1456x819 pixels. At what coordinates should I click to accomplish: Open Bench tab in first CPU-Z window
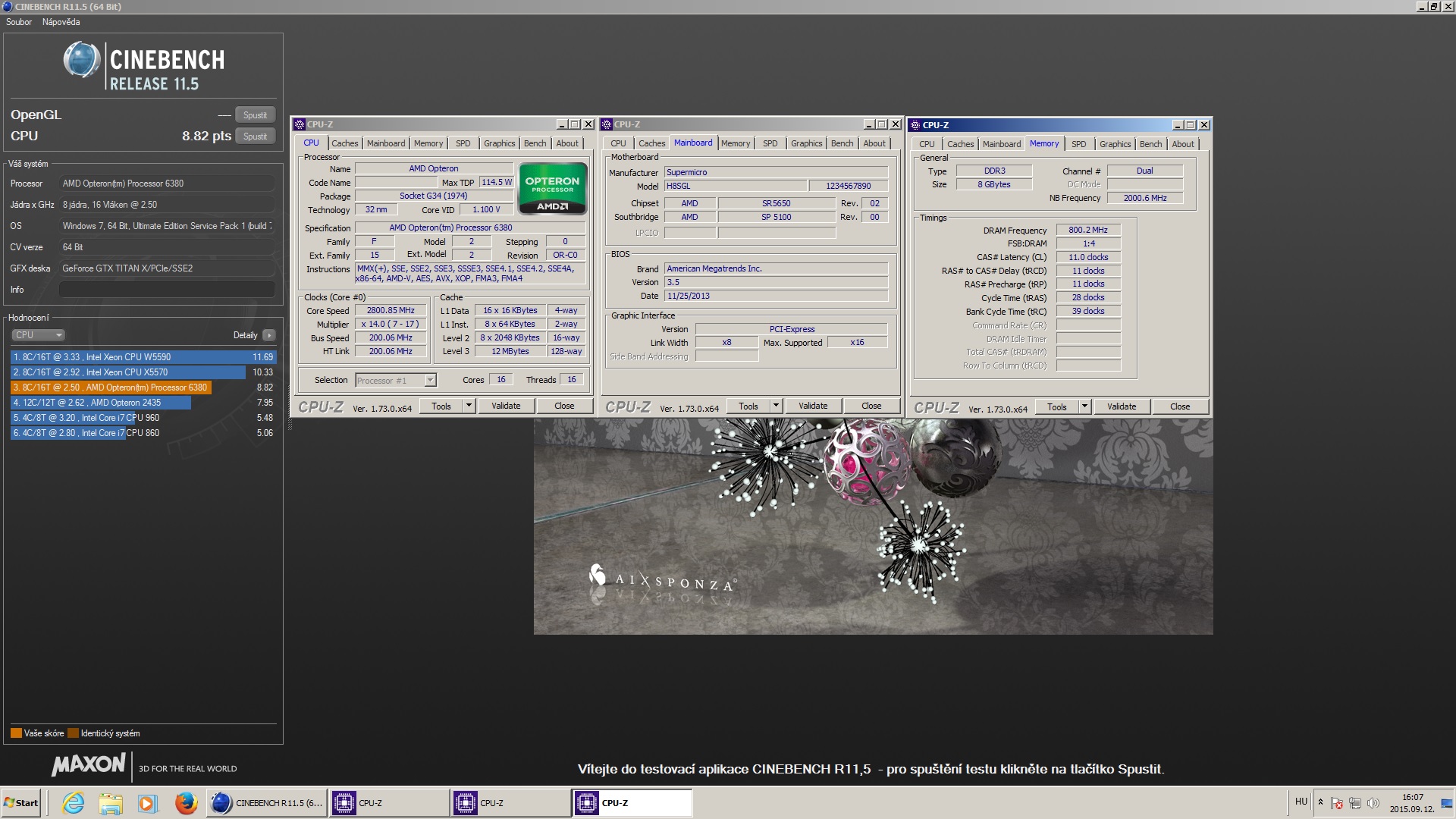pyautogui.click(x=535, y=143)
